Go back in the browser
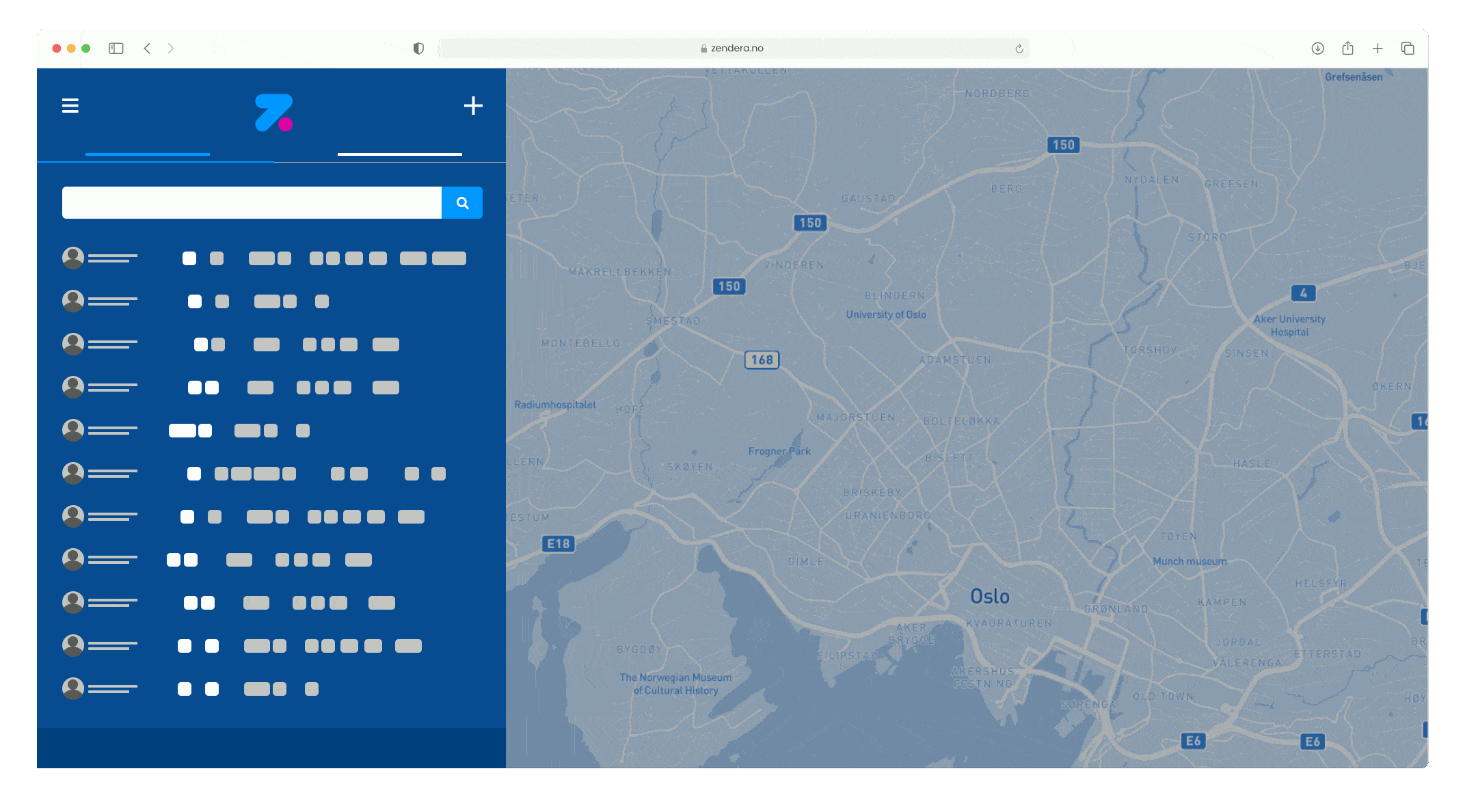Viewport: 1465px width, 812px height. pyautogui.click(x=147, y=49)
